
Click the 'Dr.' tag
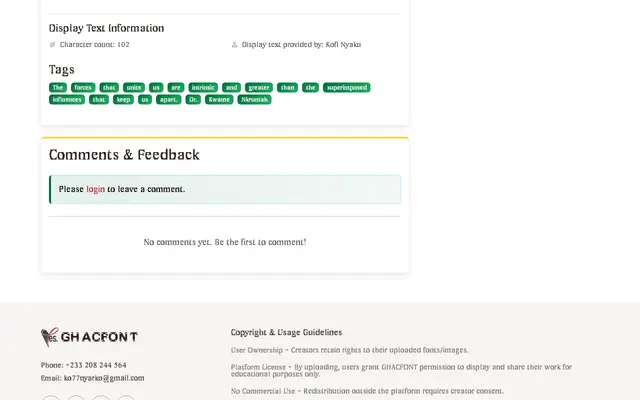tap(193, 100)
